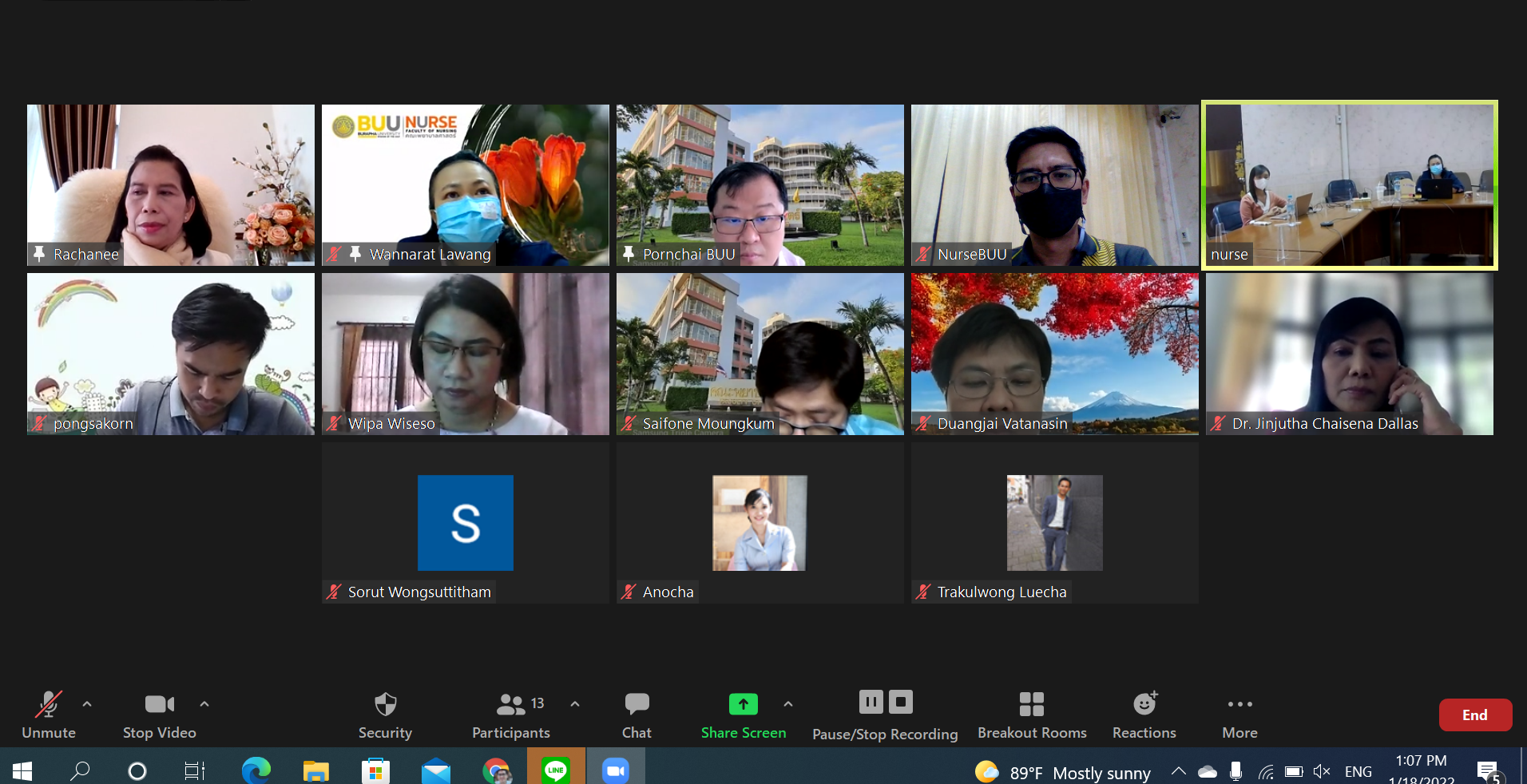
Task: Open the Participants panel
Action: pyautogui.click(x=511, y=715)
